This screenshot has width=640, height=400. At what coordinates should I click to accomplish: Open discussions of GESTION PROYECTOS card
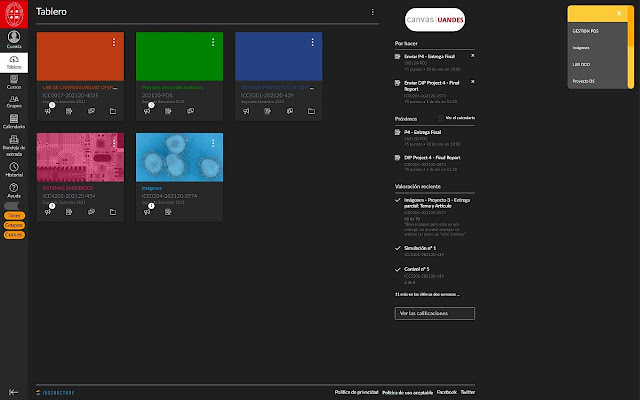289,111
